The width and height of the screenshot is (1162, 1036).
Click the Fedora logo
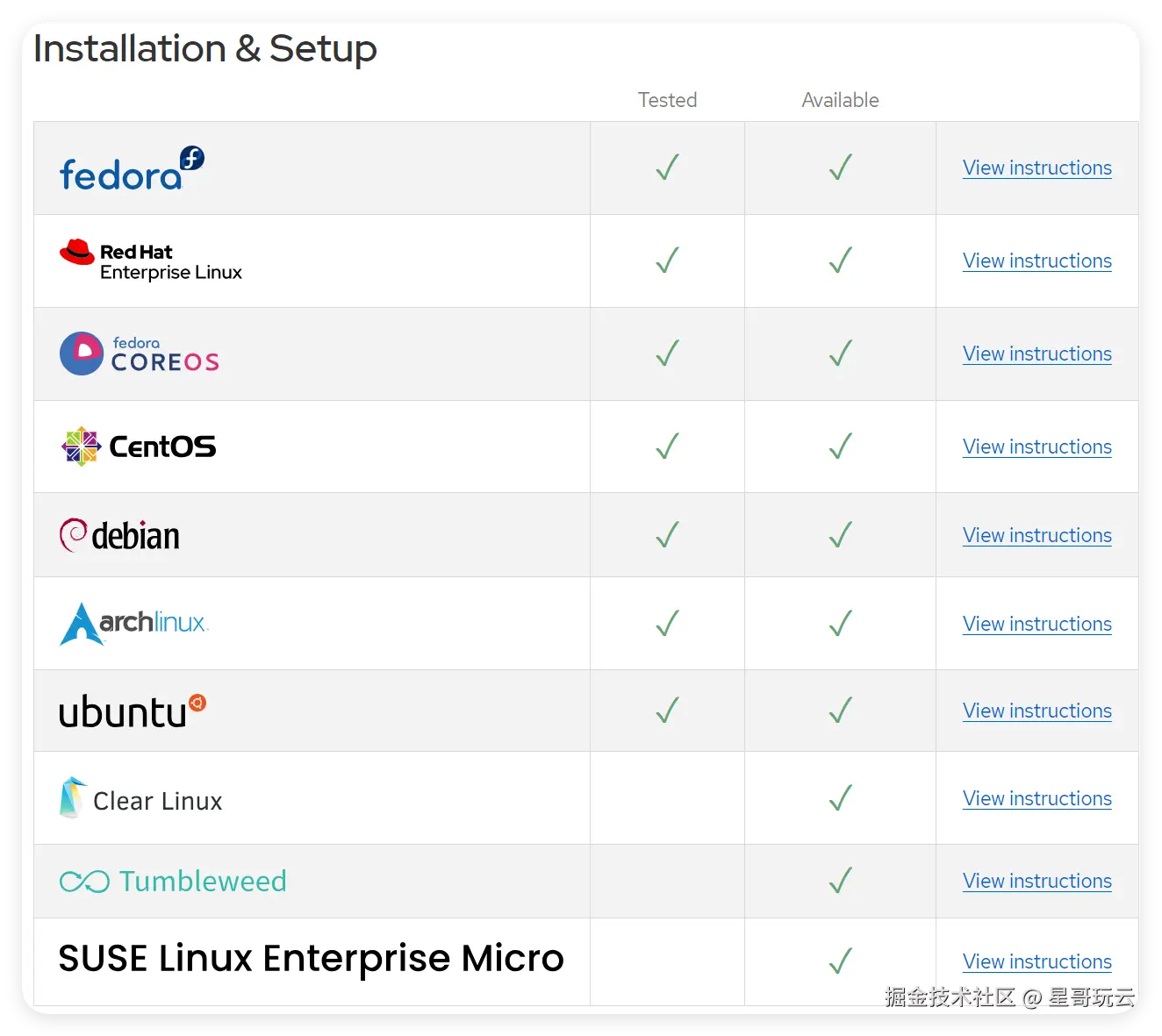[x=132, y=169]
